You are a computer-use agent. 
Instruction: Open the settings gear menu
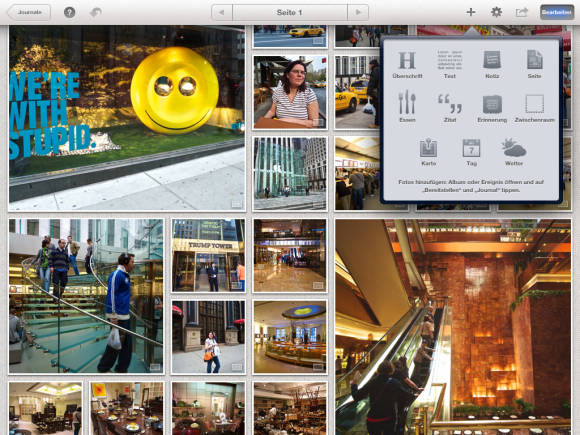[496, 12]
